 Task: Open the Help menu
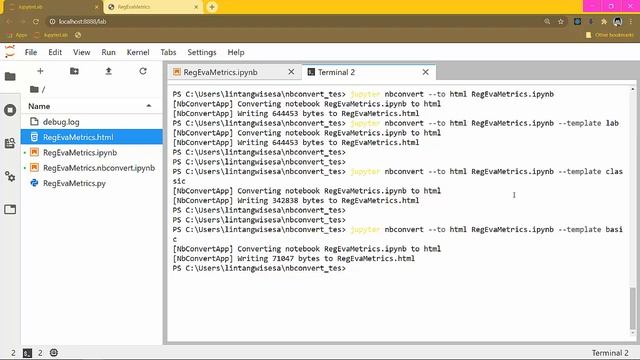(236, 52)
